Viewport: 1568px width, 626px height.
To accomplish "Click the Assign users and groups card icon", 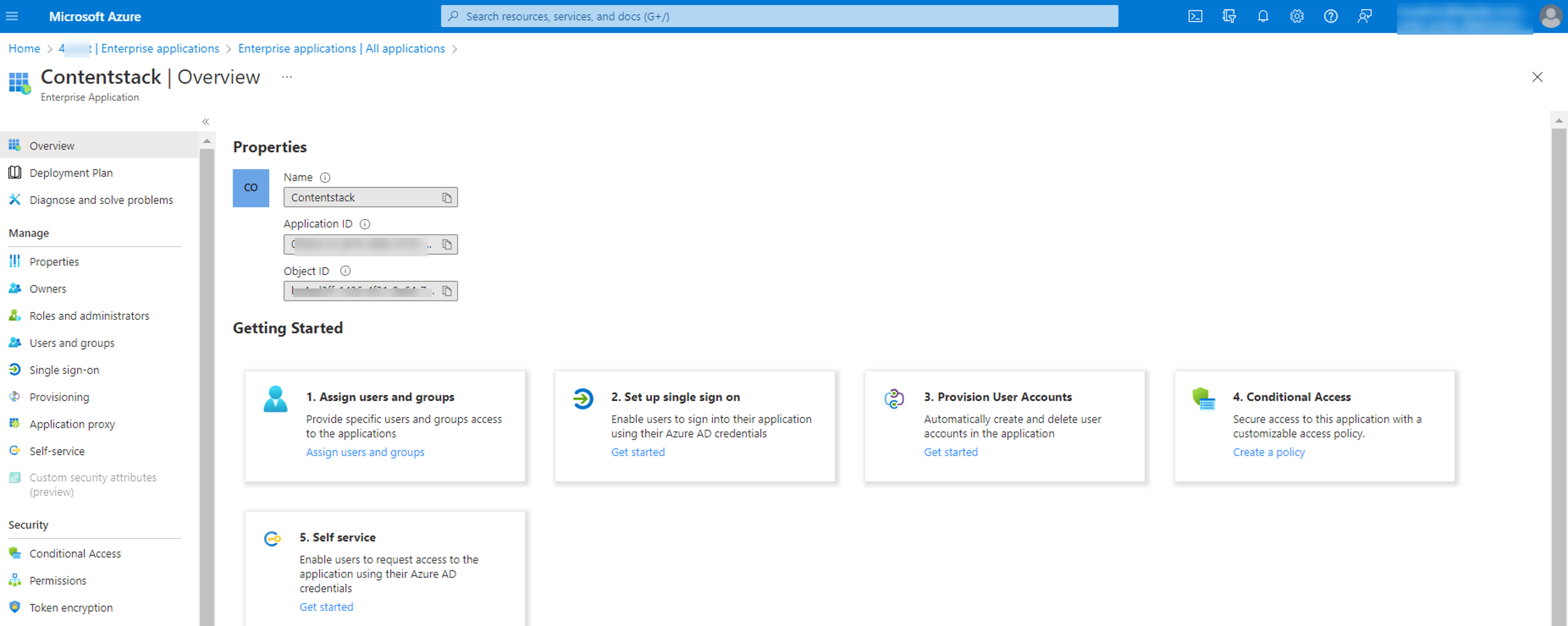I will 275,399.
